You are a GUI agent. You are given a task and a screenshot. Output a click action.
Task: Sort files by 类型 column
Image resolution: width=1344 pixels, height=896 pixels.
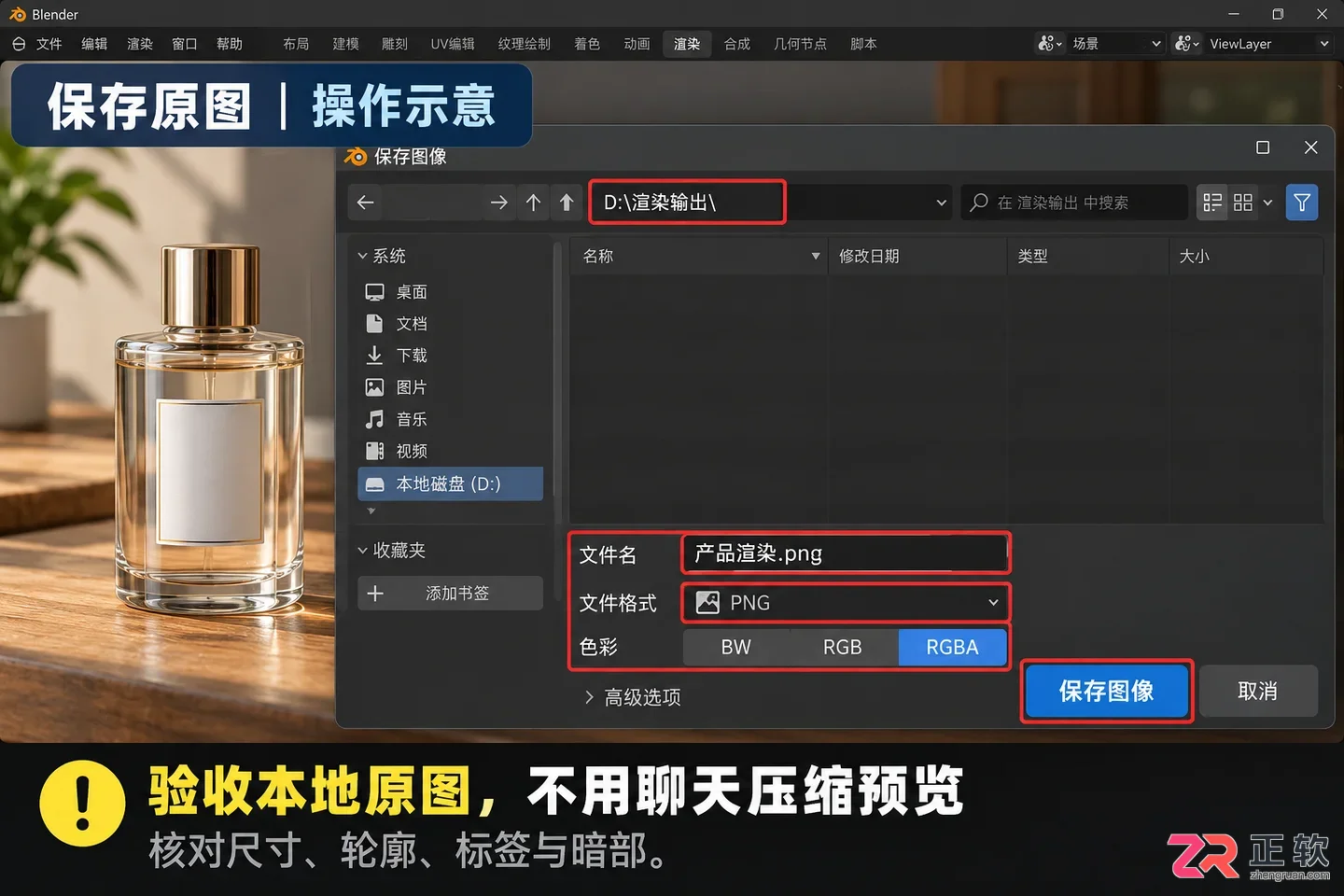point(1087,256)
